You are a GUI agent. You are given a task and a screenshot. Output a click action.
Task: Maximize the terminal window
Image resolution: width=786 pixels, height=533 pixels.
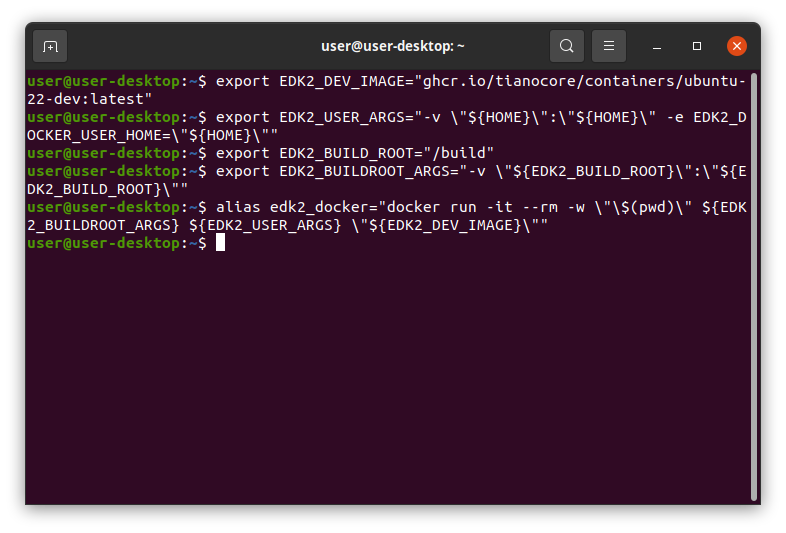(x=697, y=46)
